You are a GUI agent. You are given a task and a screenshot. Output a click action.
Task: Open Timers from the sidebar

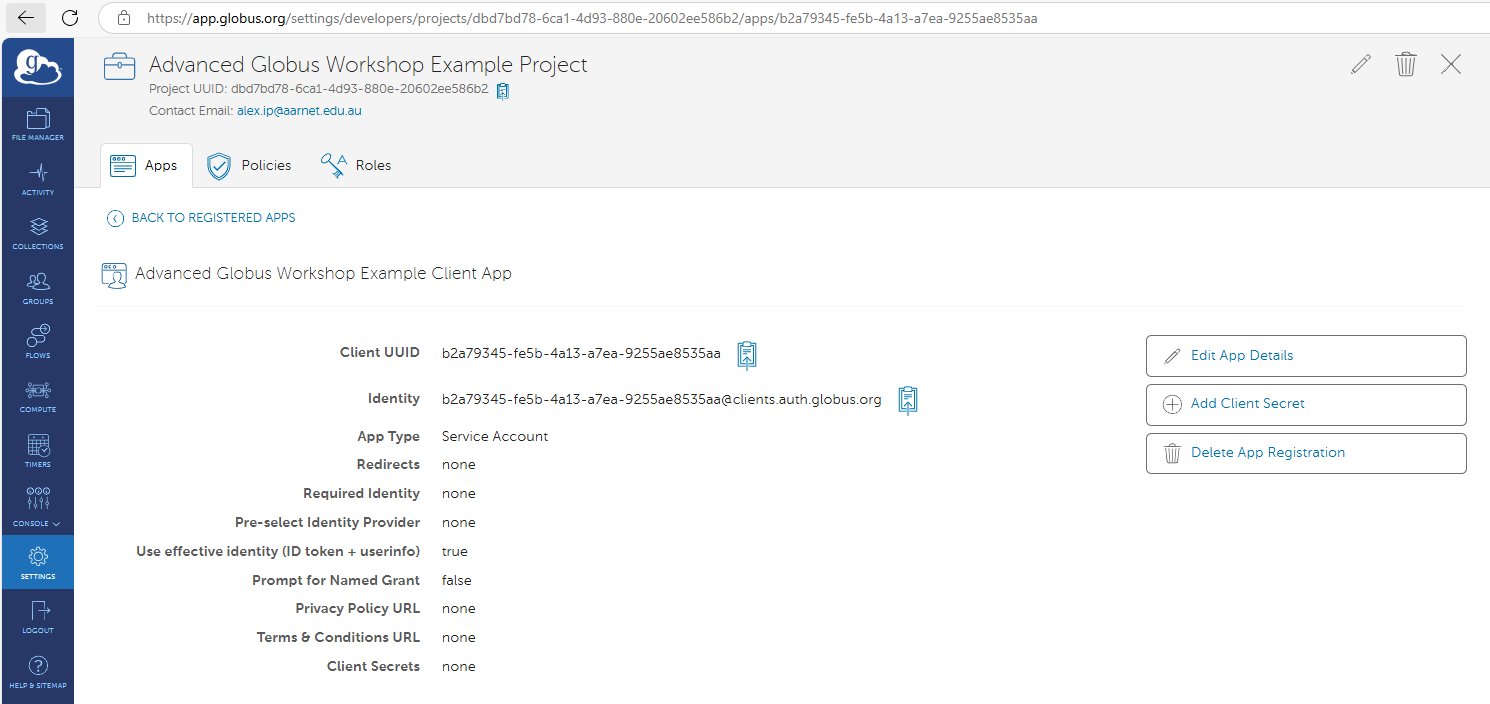tap(37, 448)
